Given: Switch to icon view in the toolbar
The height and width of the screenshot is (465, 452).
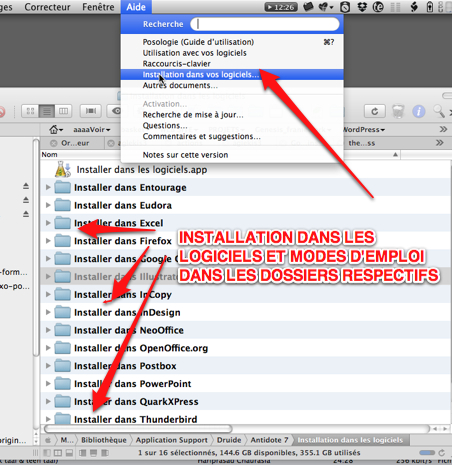Looking at the screenshot, I should tap(30, 111).
